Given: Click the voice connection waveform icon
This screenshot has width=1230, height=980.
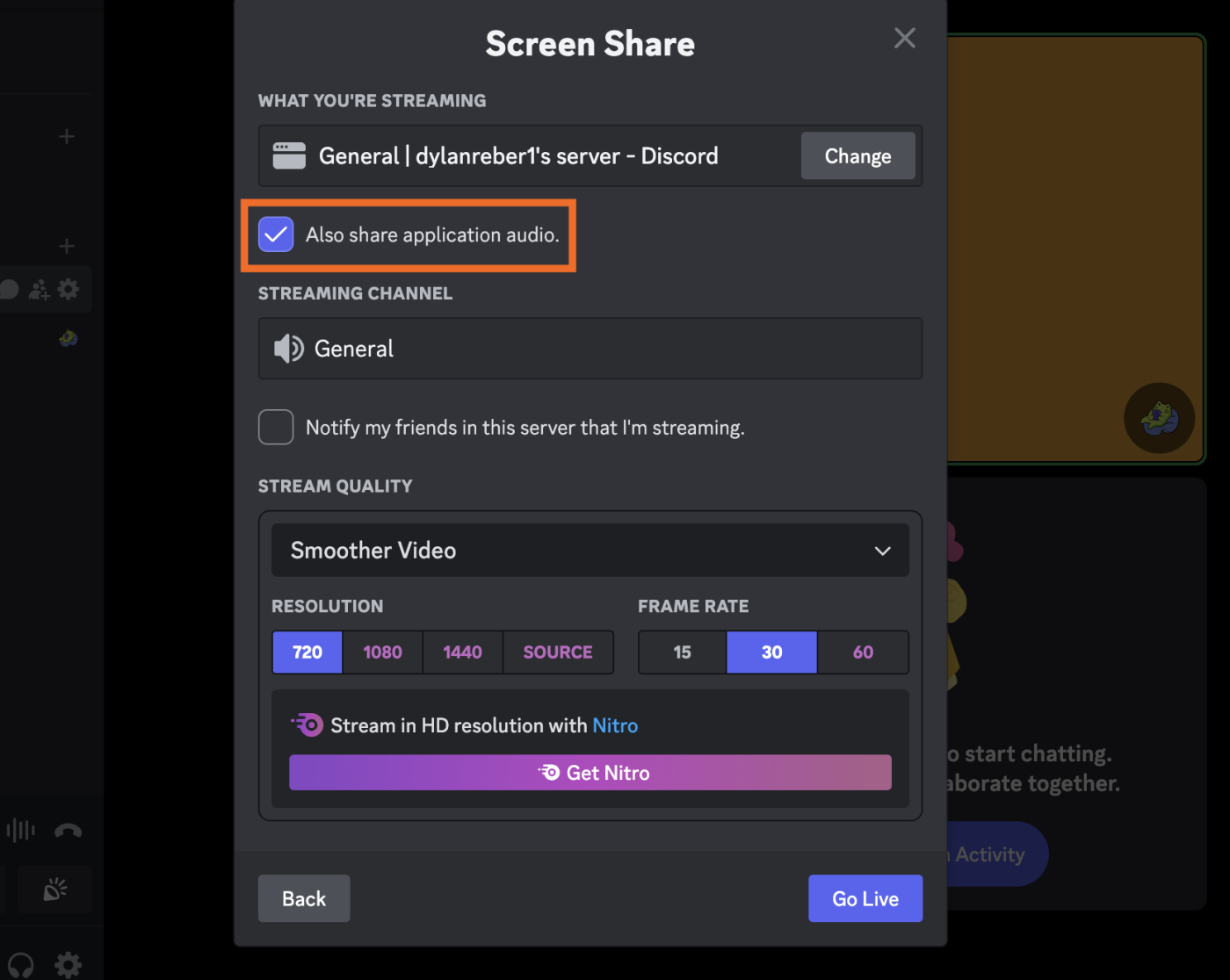Looking at the screenshot, I should [21, 830].
